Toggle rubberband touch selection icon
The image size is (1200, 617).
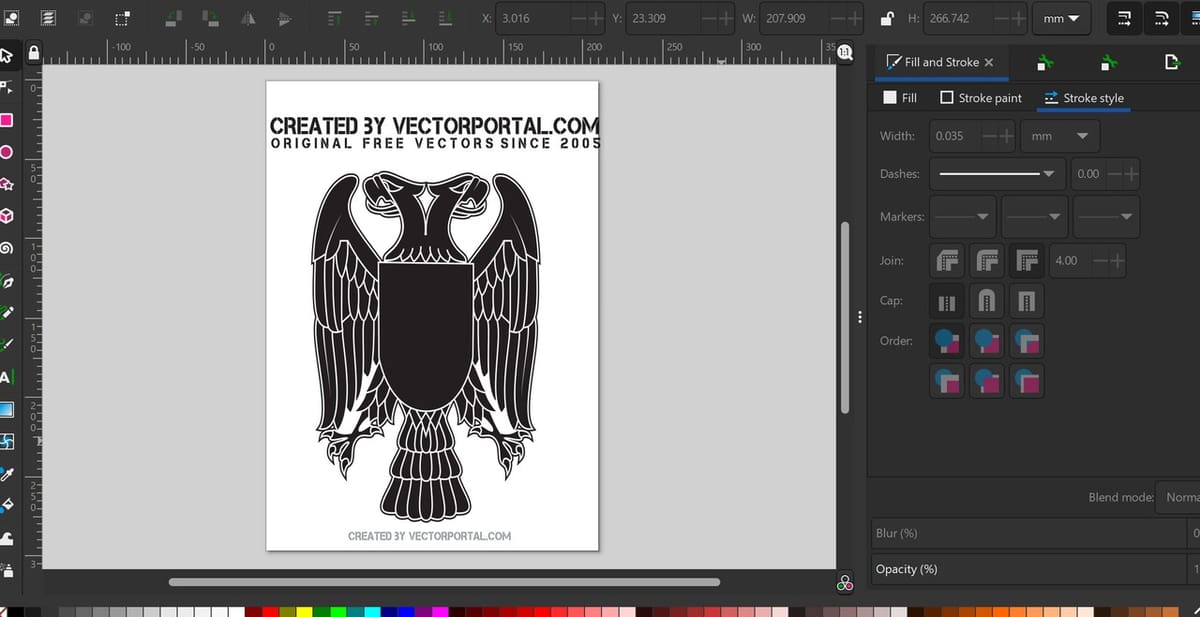(121, 18)
